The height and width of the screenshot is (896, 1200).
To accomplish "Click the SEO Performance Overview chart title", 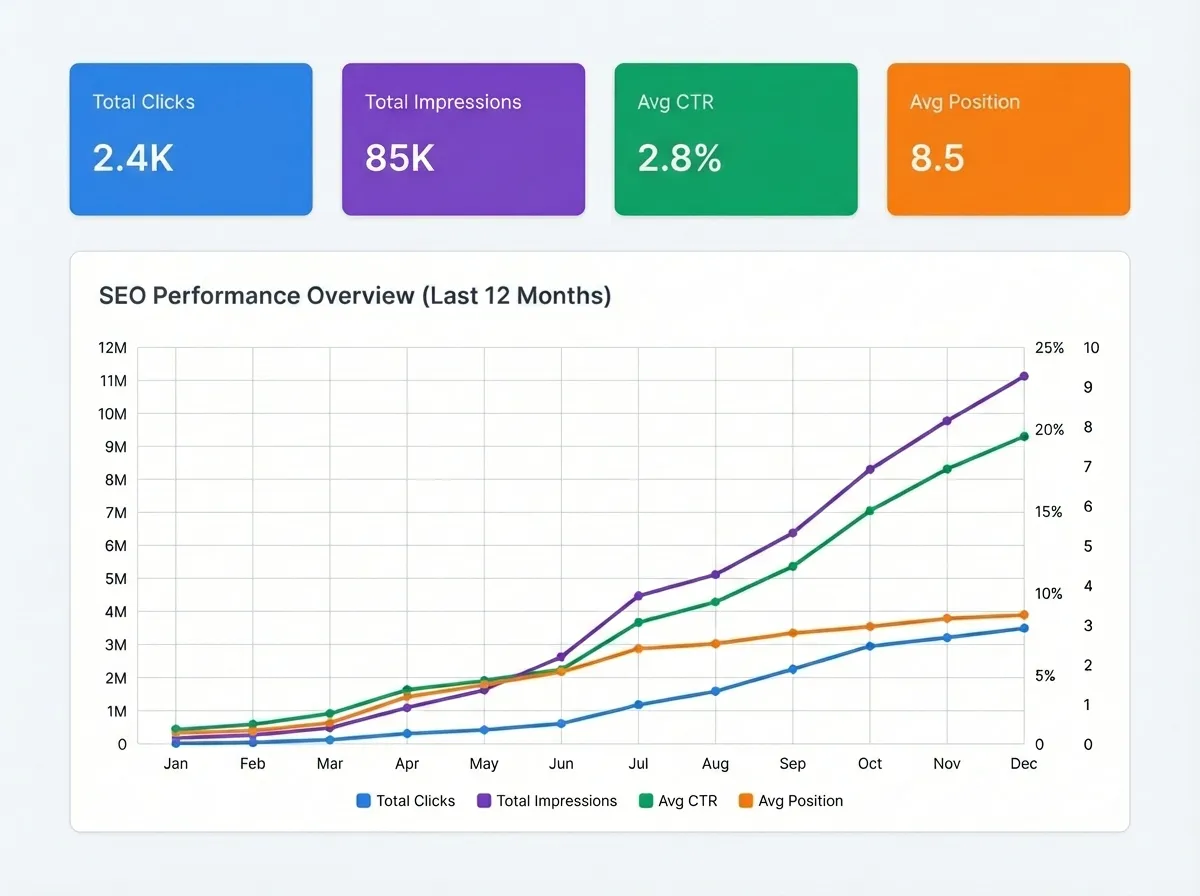I will click(355, 296).
